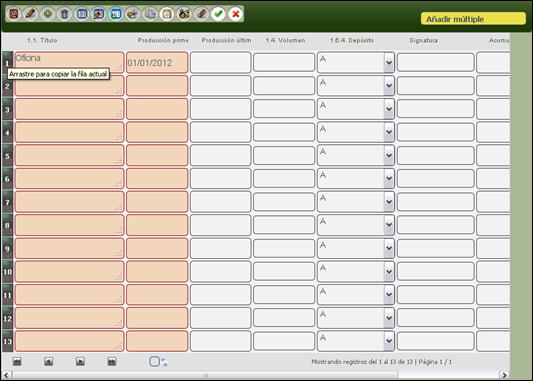Click the Volumen field in row 1
The height and width of the screenshot is (381, 533).
[x=284, y=62]
